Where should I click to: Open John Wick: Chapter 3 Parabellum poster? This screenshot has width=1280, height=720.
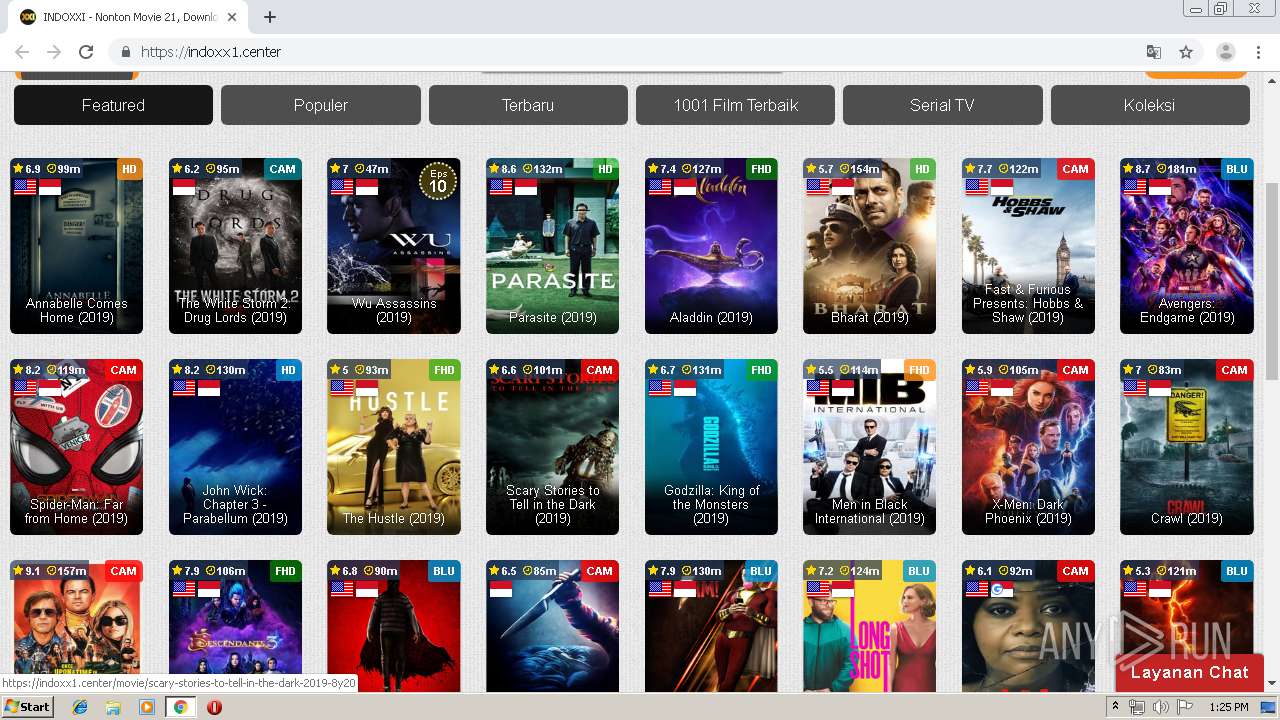[235, 447]
